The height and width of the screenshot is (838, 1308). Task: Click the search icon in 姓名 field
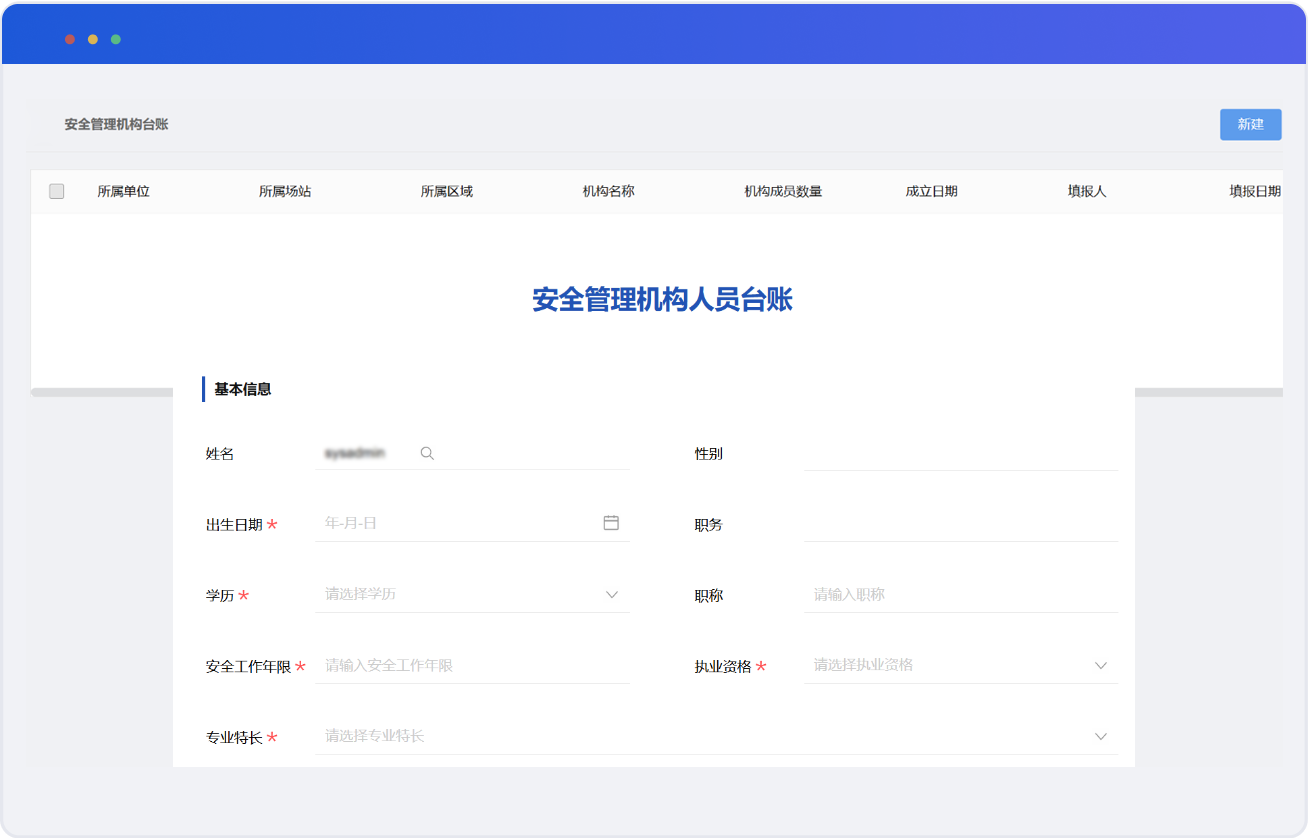[427, 454]
